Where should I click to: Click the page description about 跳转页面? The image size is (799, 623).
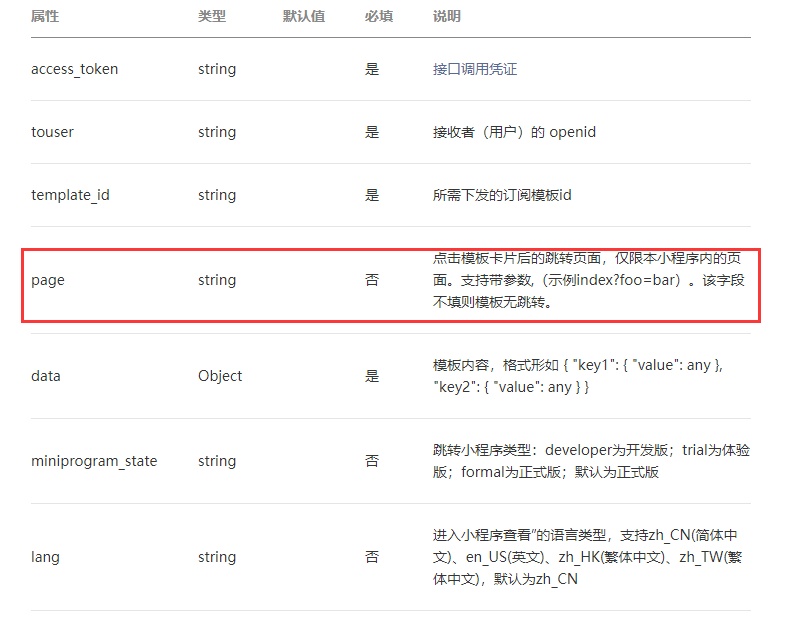[x=589, y=280]
